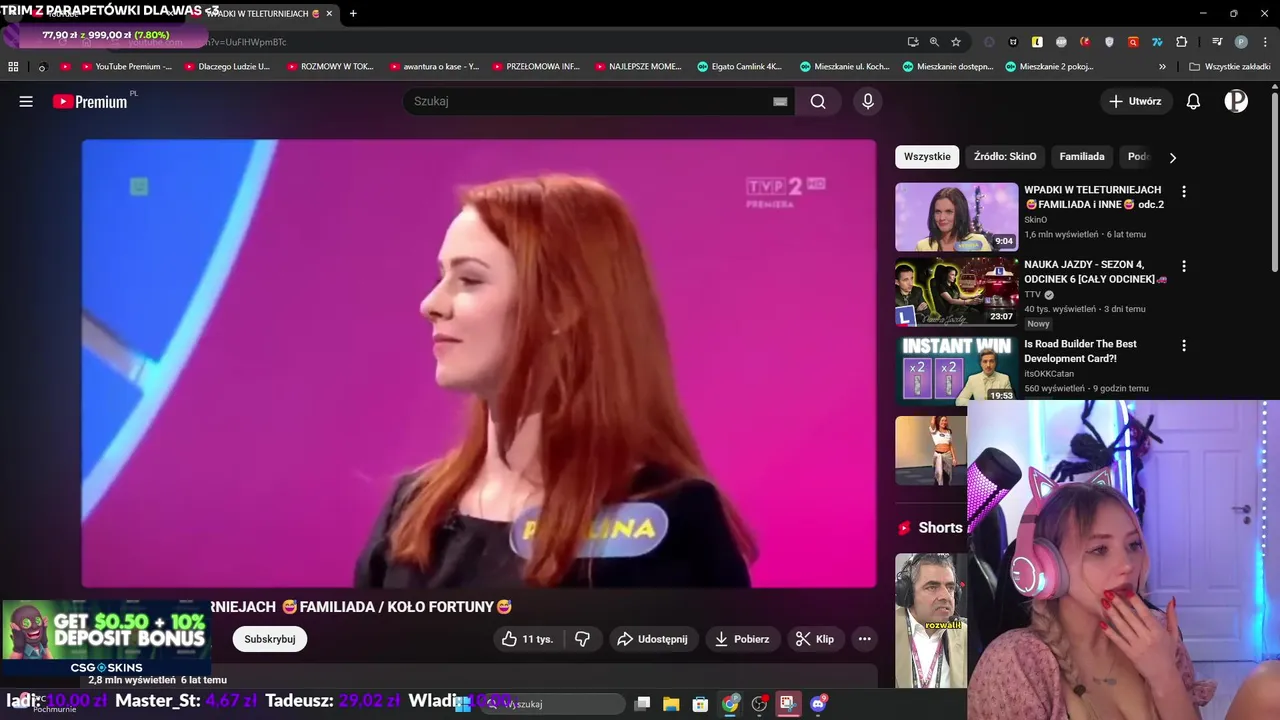Click the search magnifier button
This screenshot has height=720, width=1280.
coord(818,101)
